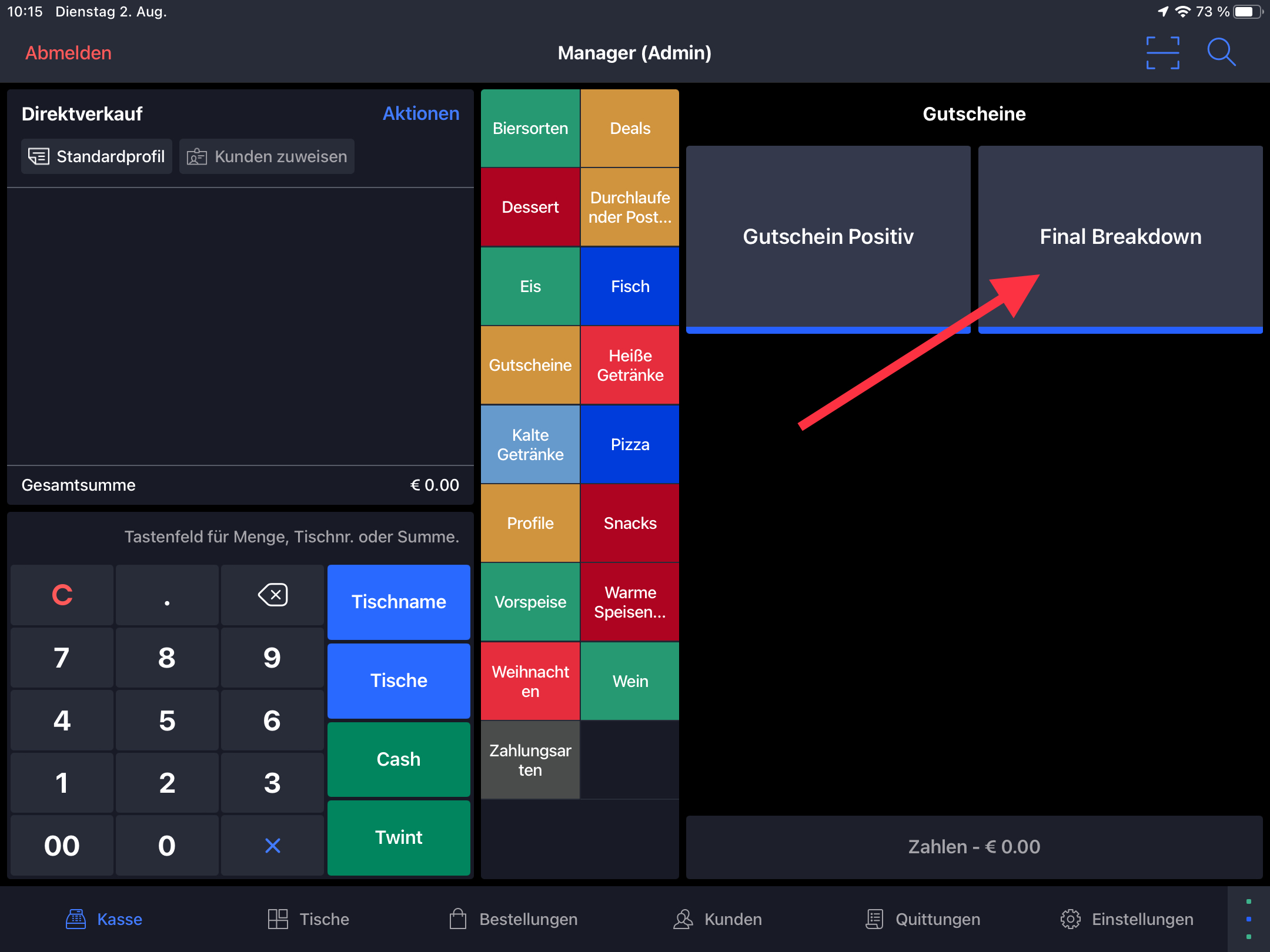Tap the three-dot side indicator
This screenshot has width=1270, height=952.
[1248, 919]
